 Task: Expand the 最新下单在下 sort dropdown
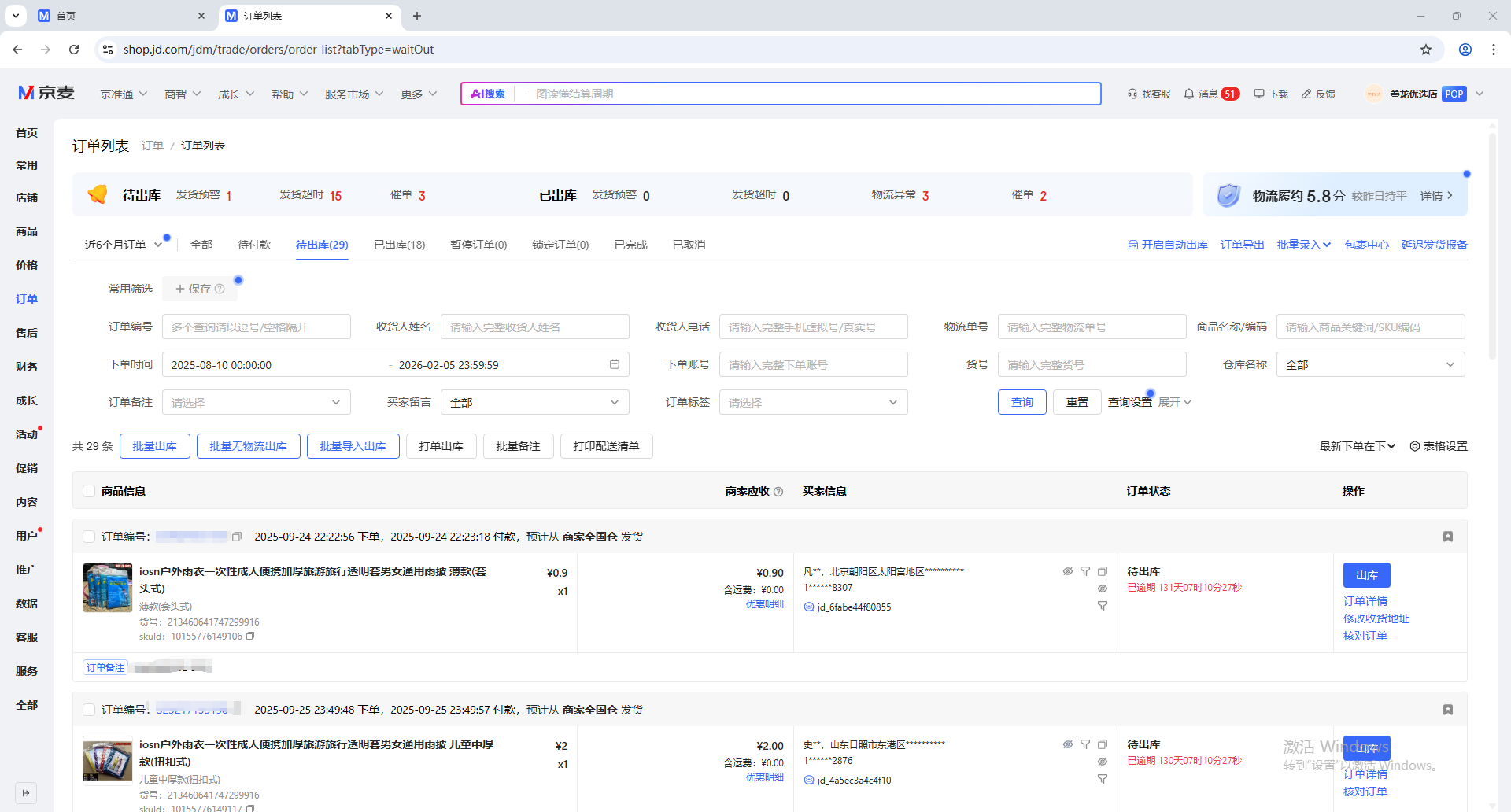point(1357,446)
